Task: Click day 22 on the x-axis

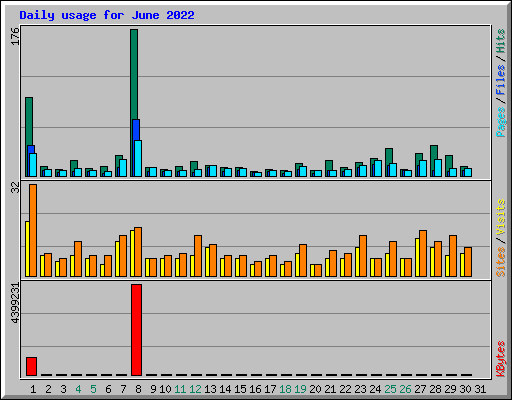Action: coord(345,389)
